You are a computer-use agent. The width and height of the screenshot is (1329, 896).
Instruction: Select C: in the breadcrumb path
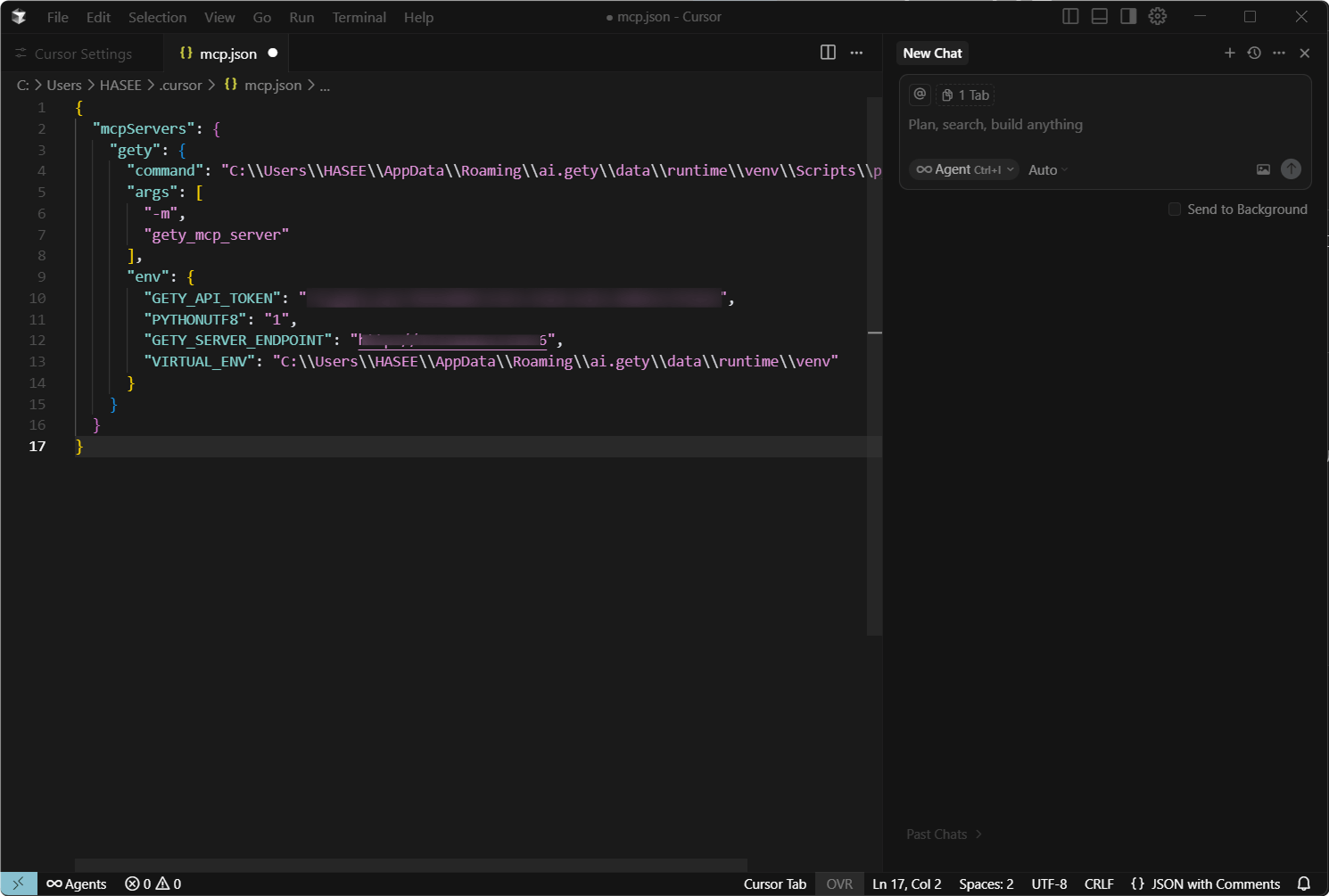pos(23,86)
